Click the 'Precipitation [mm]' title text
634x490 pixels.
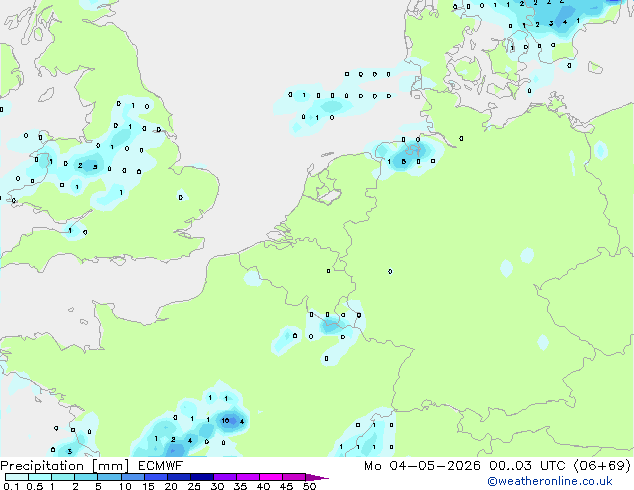click(x=64, y=466)
